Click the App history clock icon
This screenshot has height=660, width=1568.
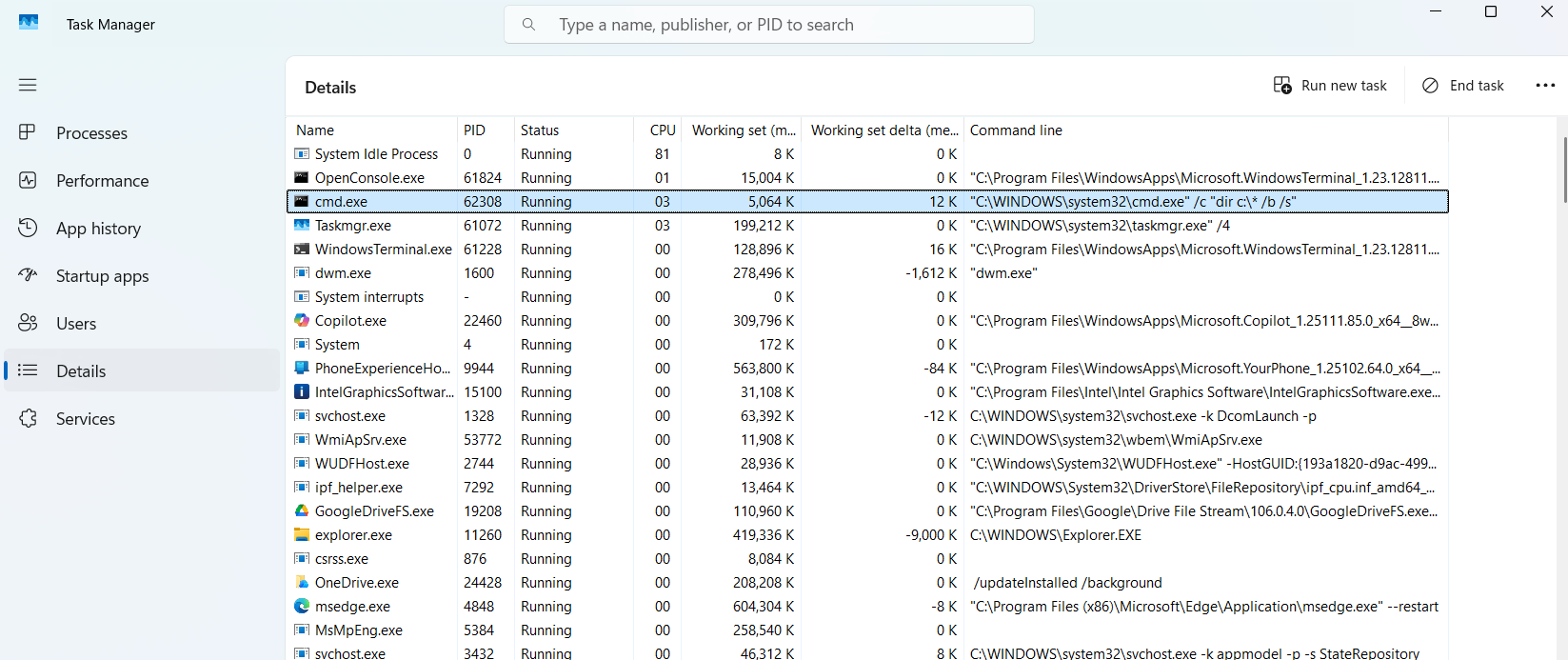[x=28, y=228]
